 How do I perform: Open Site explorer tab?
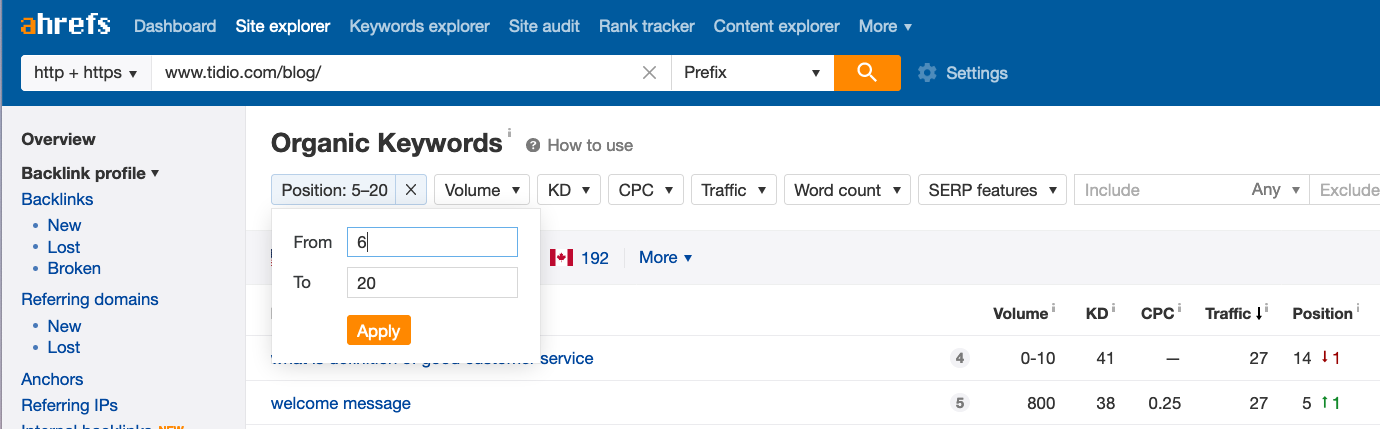click(283, 26)
